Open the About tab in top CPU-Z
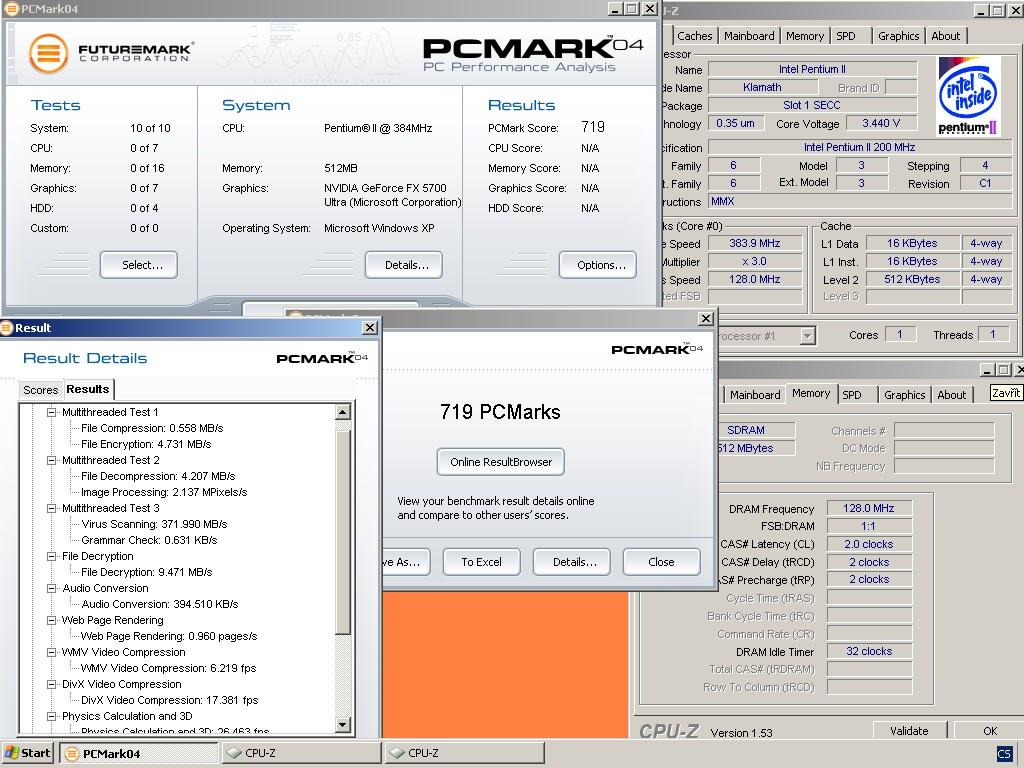Image resolution: width=1024 pixels, height=768 pixels. click(x=946, y=36)
